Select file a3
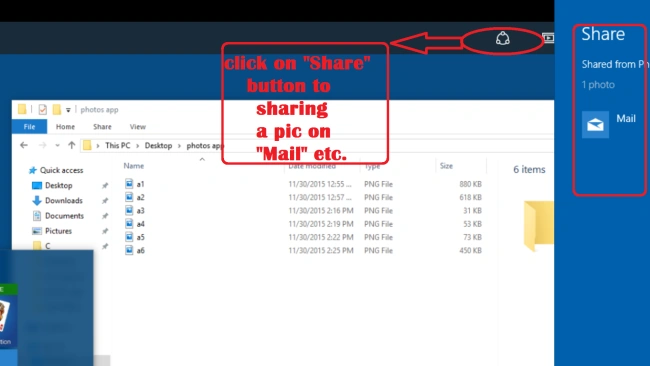Image resolution: width=650 pixels, height=366 pixels. [x=141, y=211]
